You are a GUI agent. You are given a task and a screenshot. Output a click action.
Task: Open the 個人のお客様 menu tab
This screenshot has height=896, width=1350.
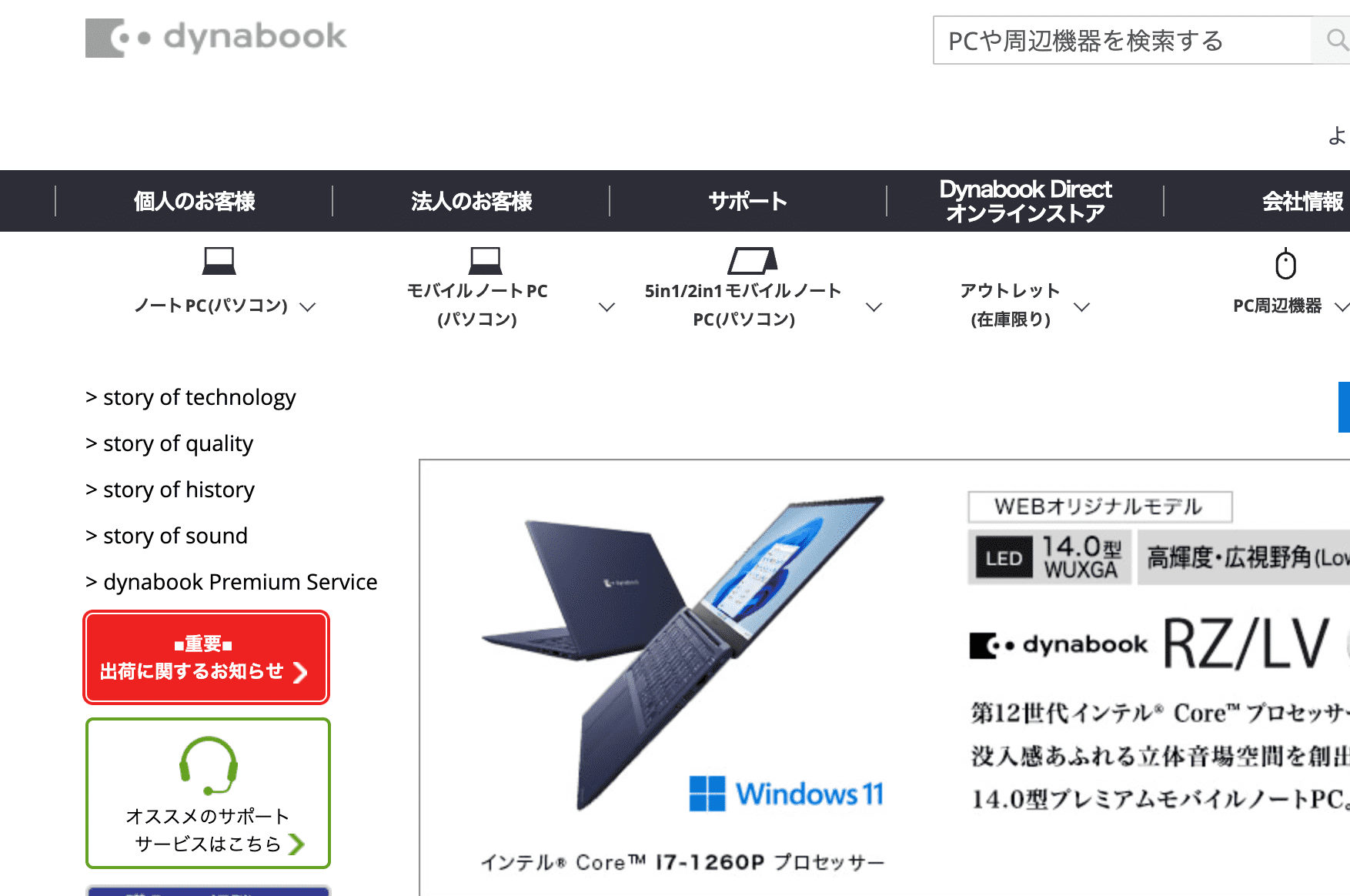coord(194,201)
